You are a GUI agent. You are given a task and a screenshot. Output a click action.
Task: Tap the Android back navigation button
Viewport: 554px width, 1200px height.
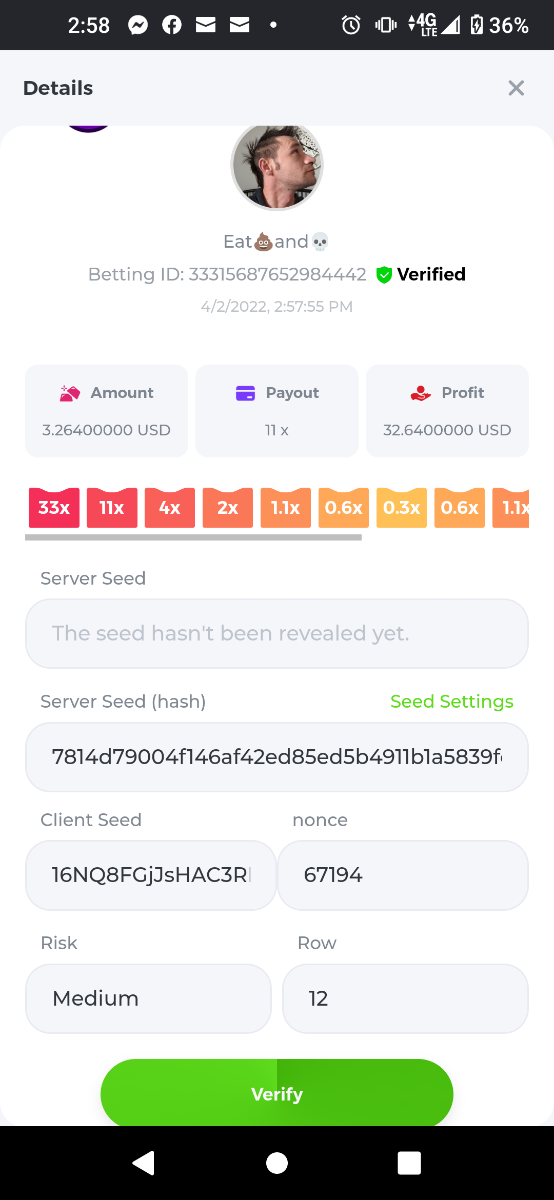pyautogui.click(x=144, y=1162)
